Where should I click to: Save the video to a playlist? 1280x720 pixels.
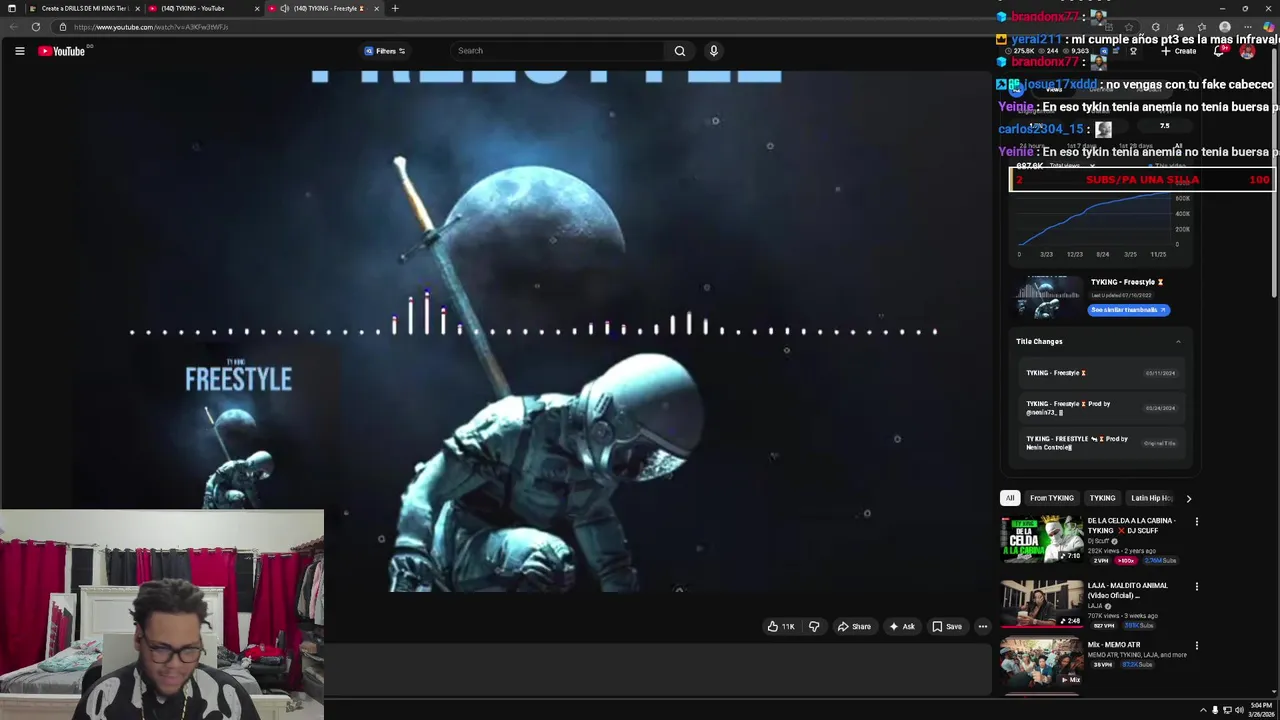tap(947, 627)
